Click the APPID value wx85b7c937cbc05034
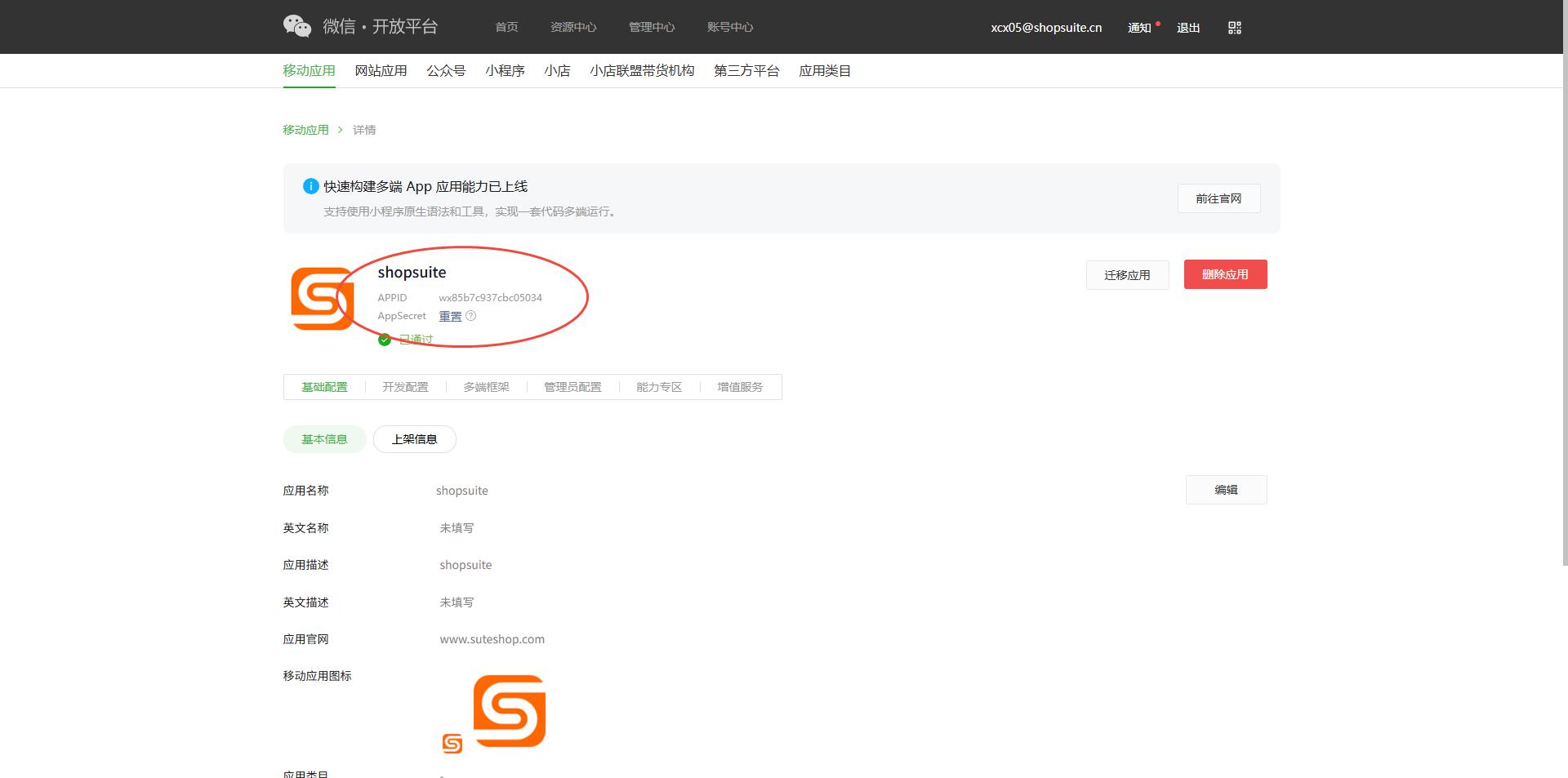Image resolution: width=1568 pixels, height=778 pixels. pos(490,298)
